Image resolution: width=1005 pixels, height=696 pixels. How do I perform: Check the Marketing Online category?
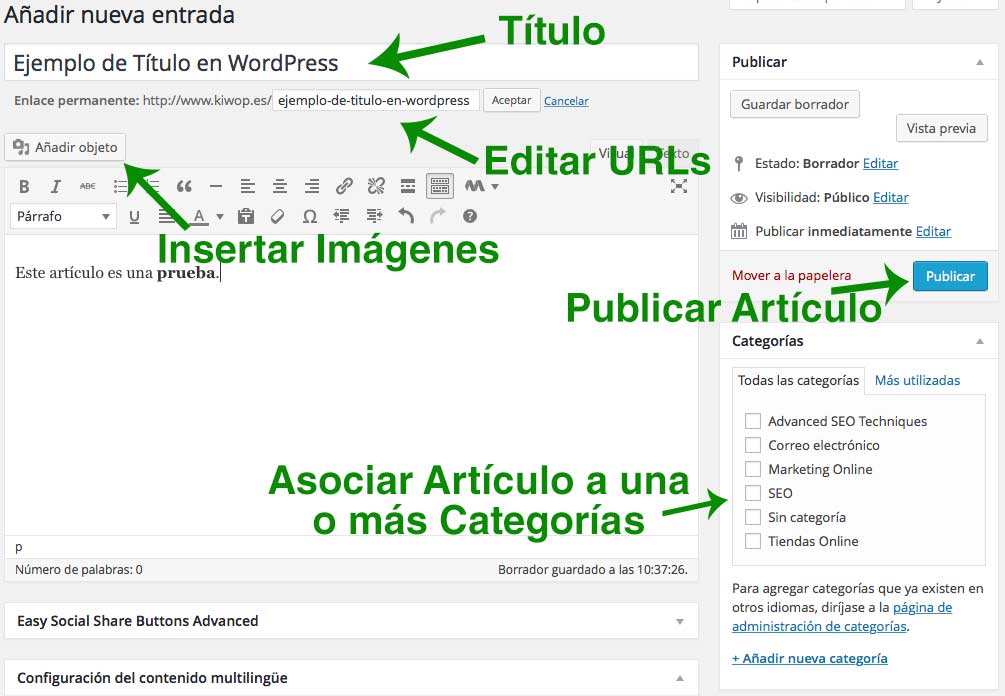[752, 469]
